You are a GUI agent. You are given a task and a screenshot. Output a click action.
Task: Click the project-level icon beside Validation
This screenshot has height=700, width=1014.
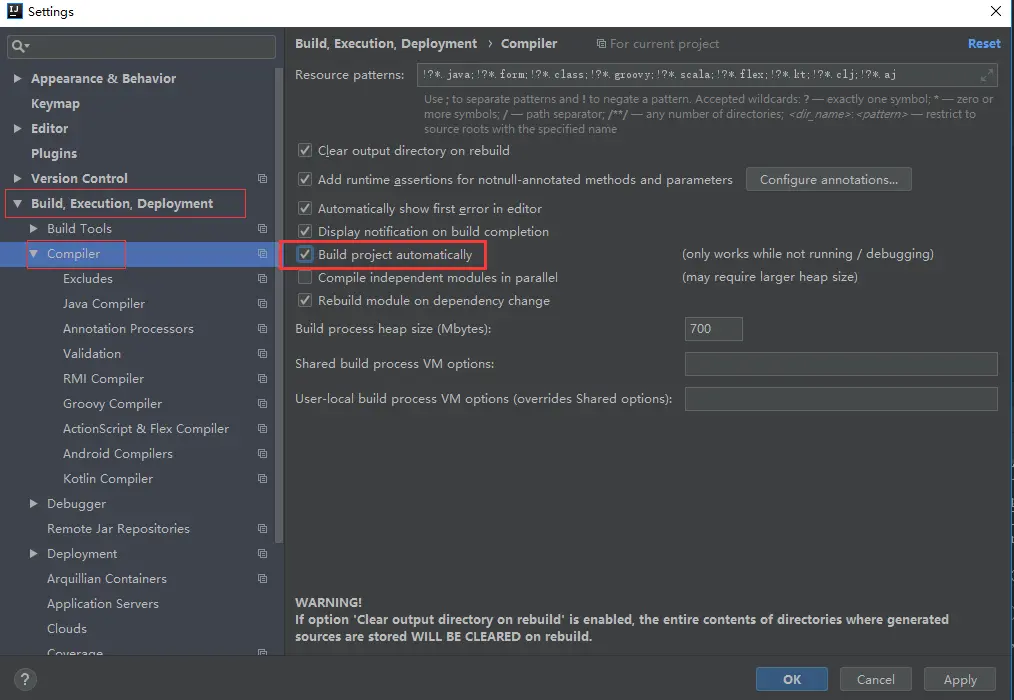[263, 354]
